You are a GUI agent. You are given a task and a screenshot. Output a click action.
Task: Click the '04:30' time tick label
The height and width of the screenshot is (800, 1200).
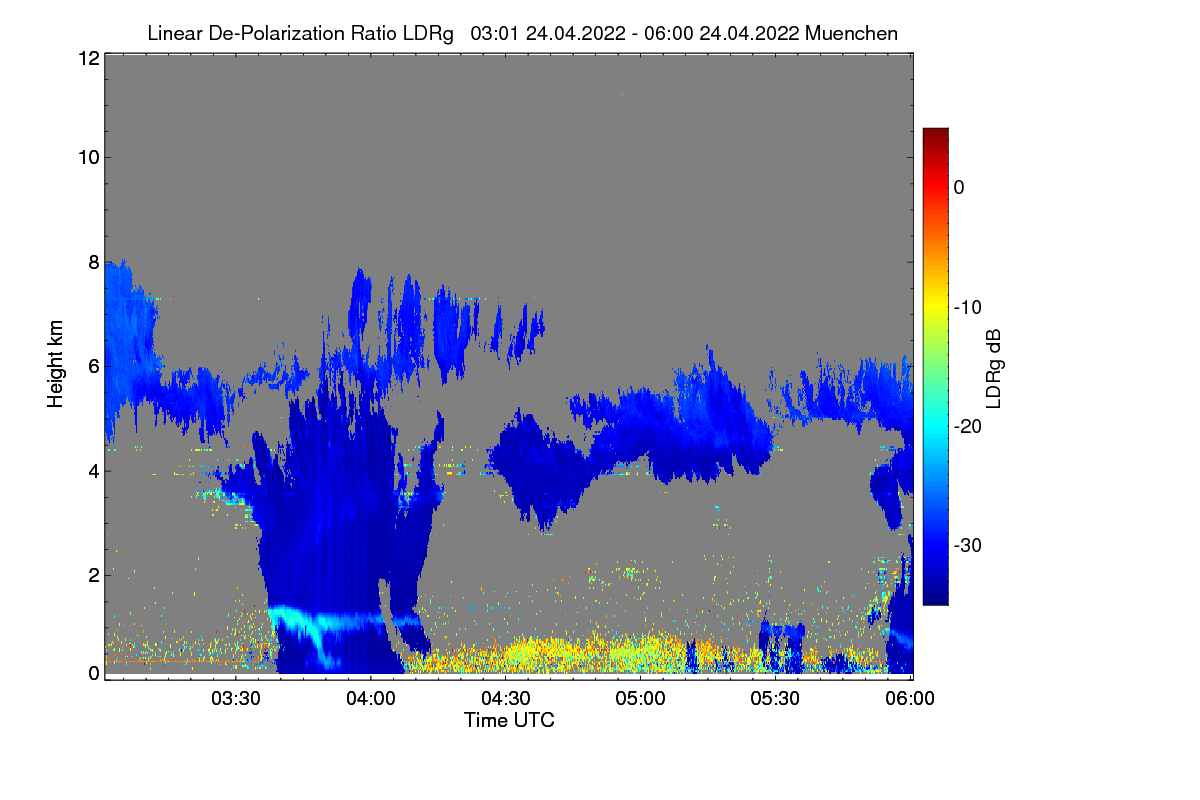point(506,700)
